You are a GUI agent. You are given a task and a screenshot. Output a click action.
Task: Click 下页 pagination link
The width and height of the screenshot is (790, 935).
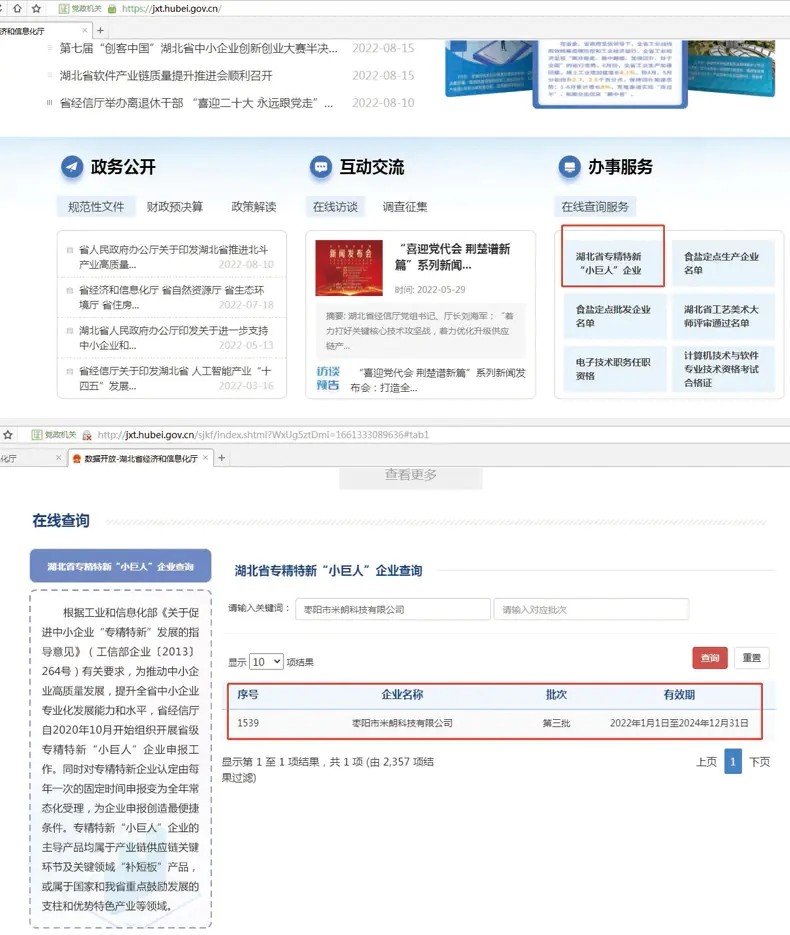(760, 762)
